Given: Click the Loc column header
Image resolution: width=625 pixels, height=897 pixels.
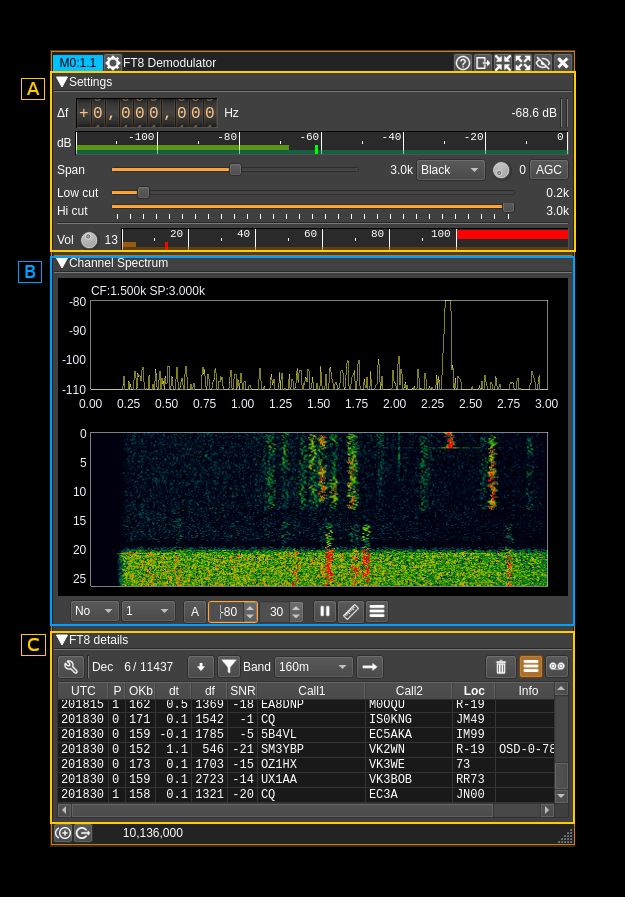Looking at the screenshot, I should pyautogui.click(x=474, y=690).
